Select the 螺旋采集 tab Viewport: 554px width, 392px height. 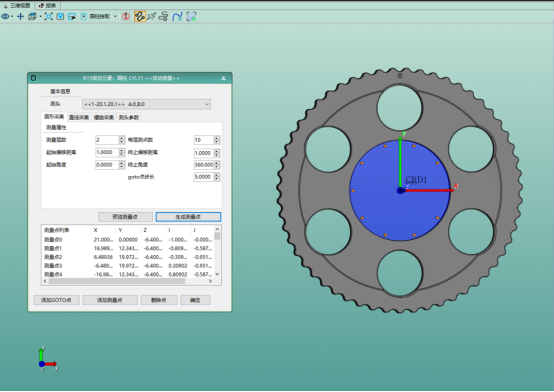pos(104,117)
